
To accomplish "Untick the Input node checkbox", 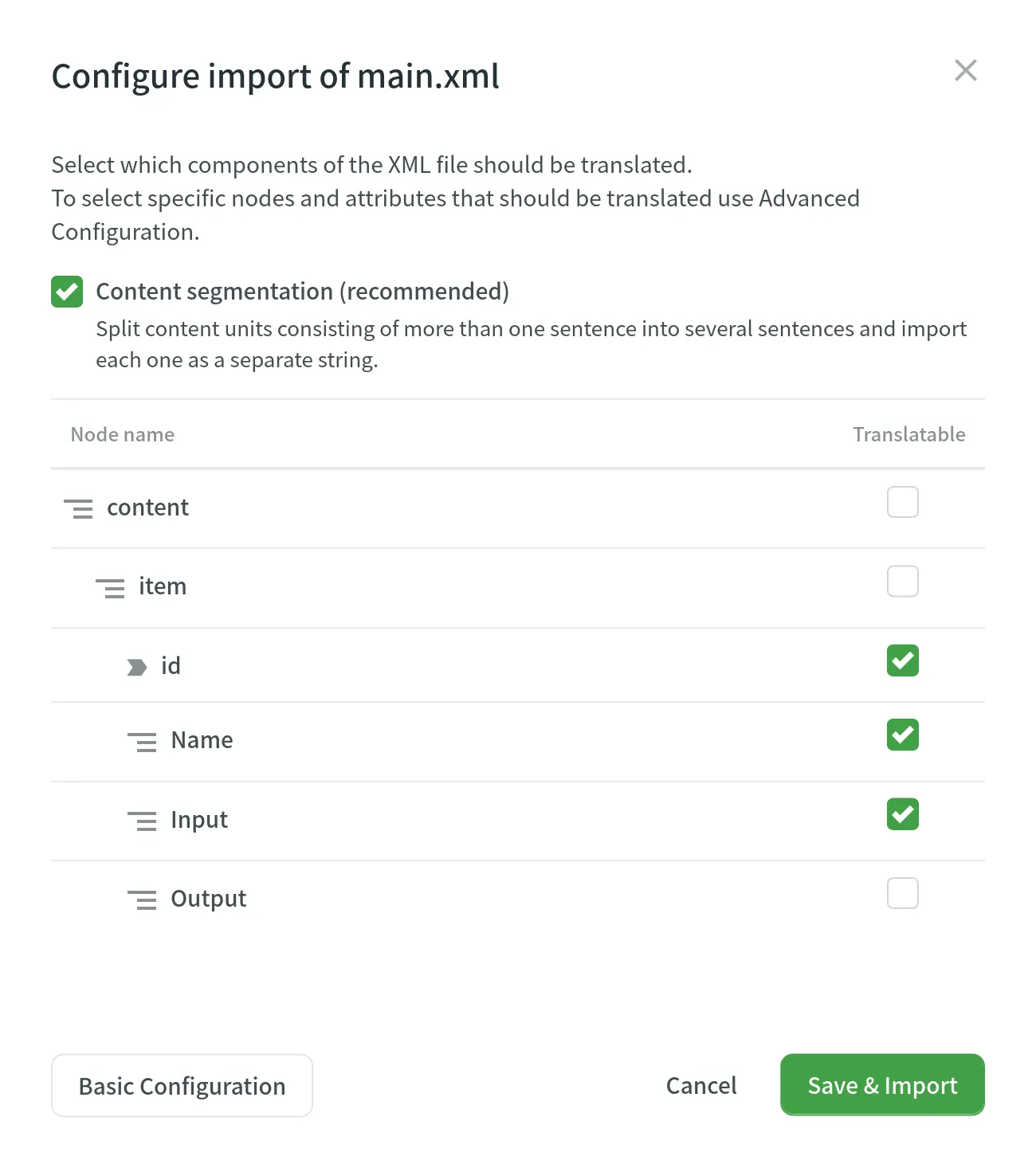I will pyautogui.click(x=902, y=814).
